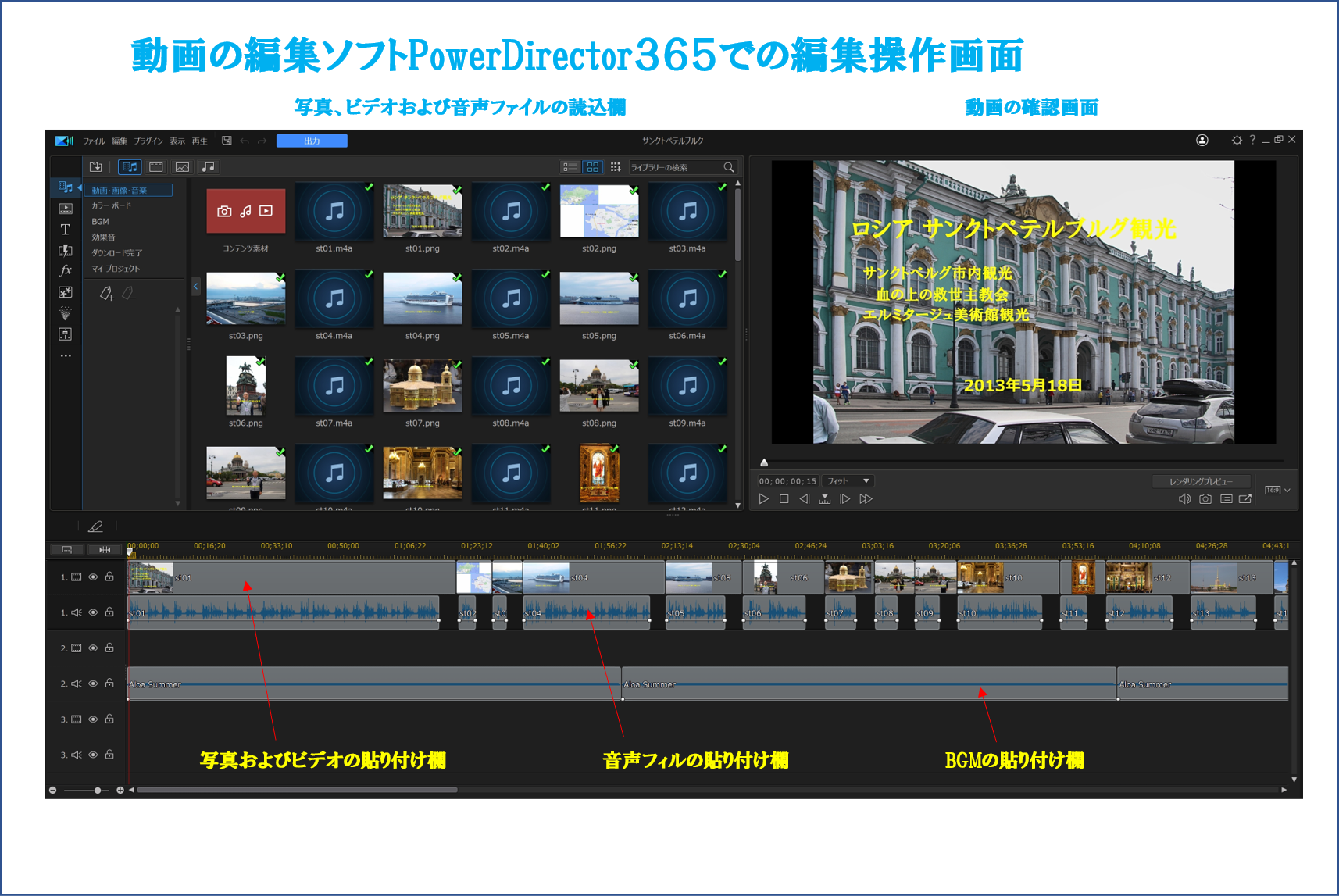Click the import media icon

(x=96, y=167)
